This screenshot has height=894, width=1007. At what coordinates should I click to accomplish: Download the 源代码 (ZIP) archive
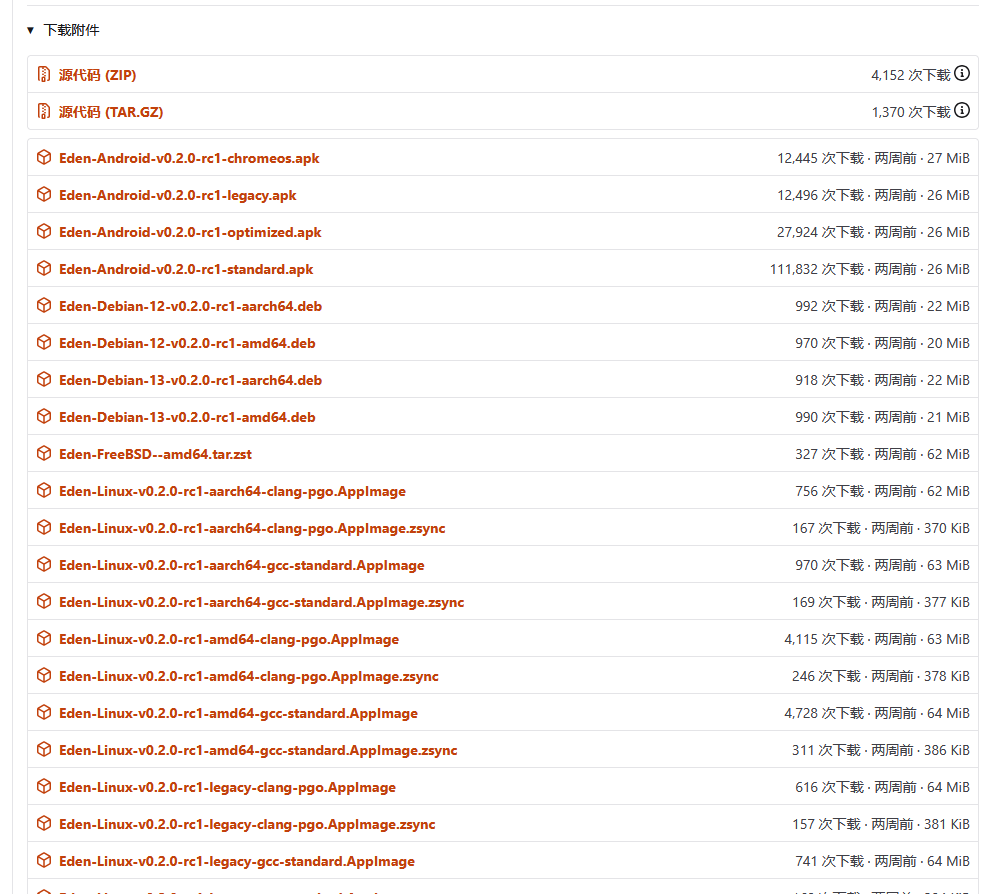click(x=98, y=74)
